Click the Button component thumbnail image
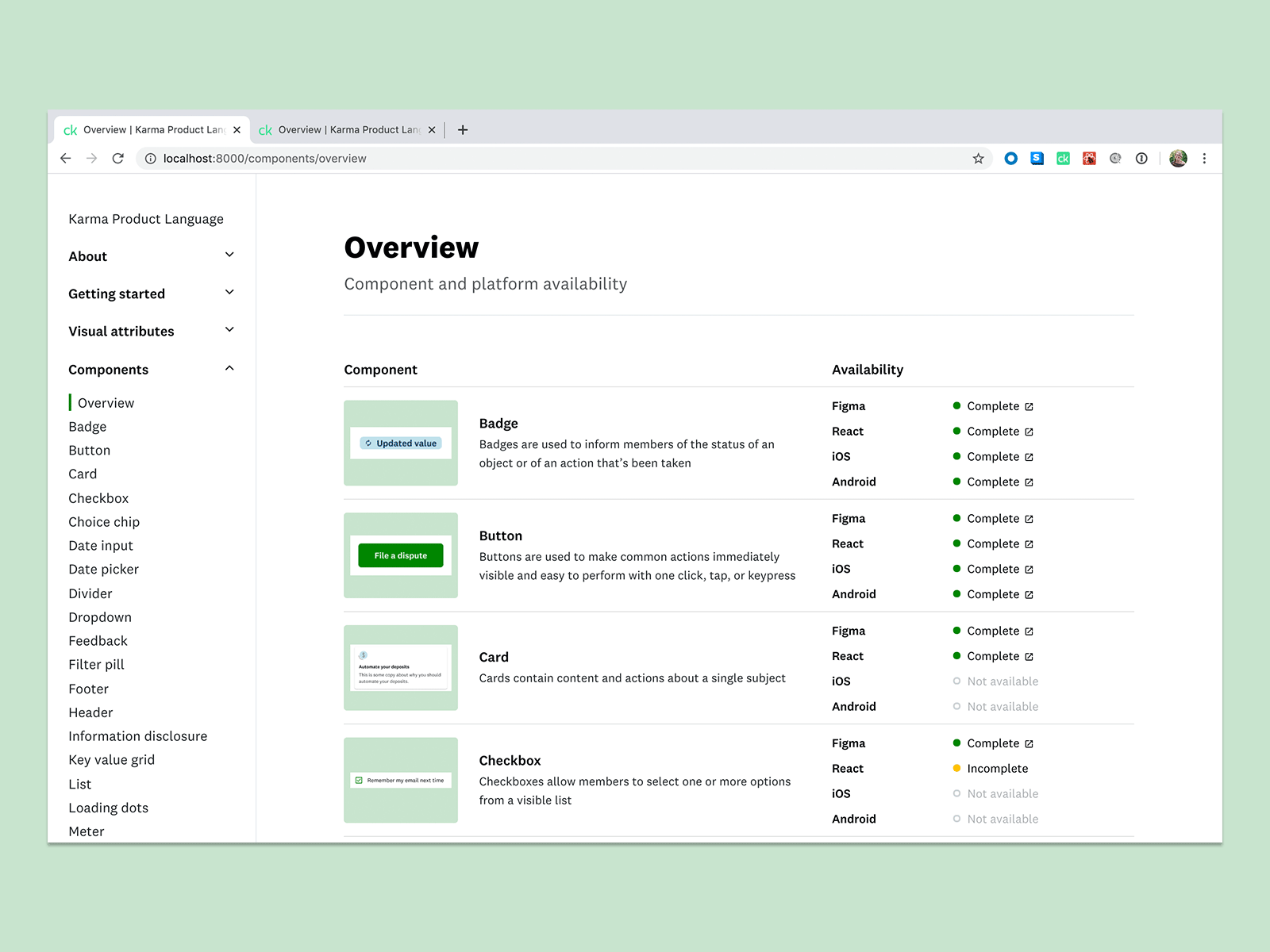This screenshot has width=1270, height=952. coord(400,555)
